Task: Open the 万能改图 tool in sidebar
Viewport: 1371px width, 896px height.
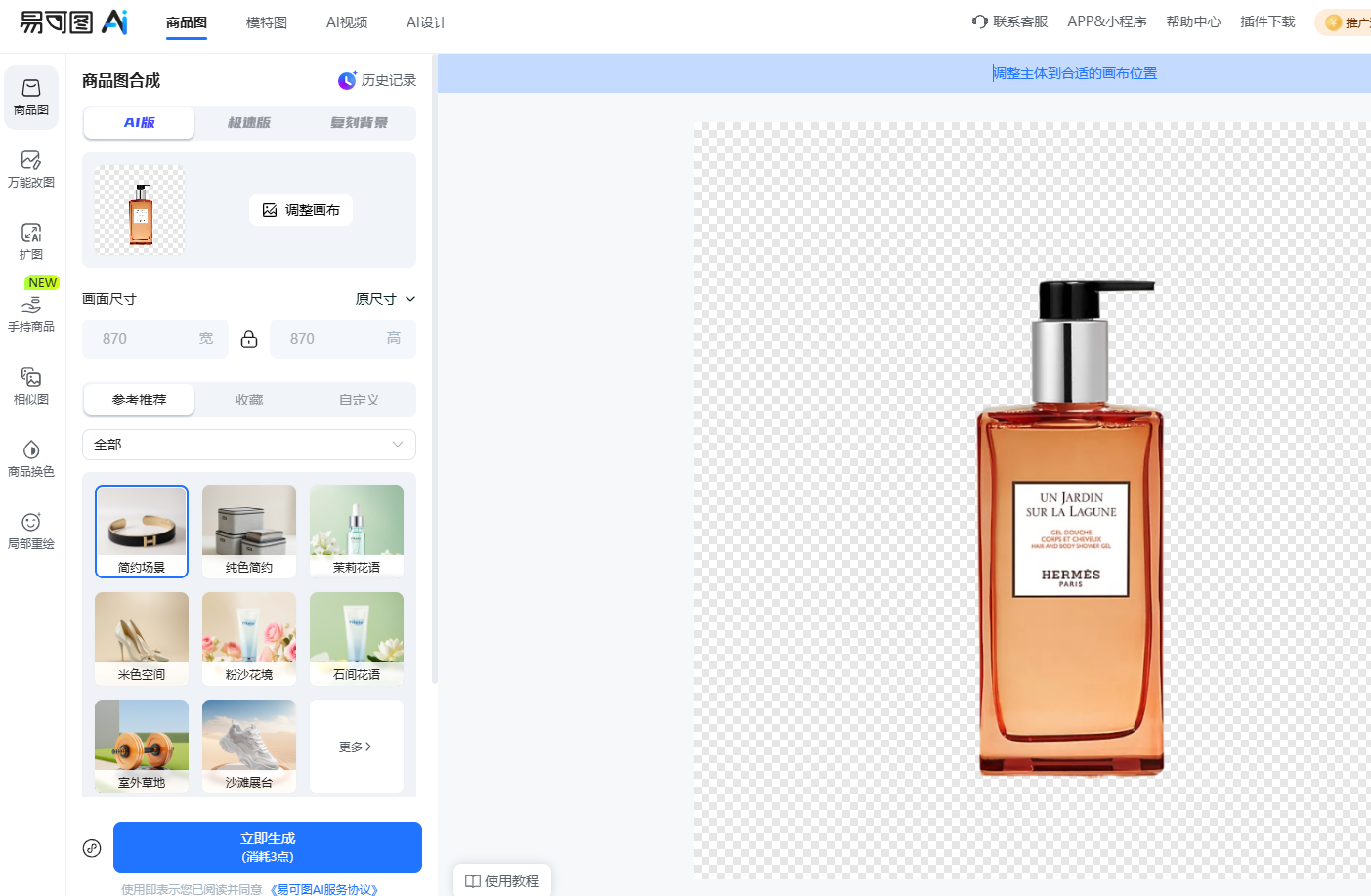Action: [x=31, y=169]
